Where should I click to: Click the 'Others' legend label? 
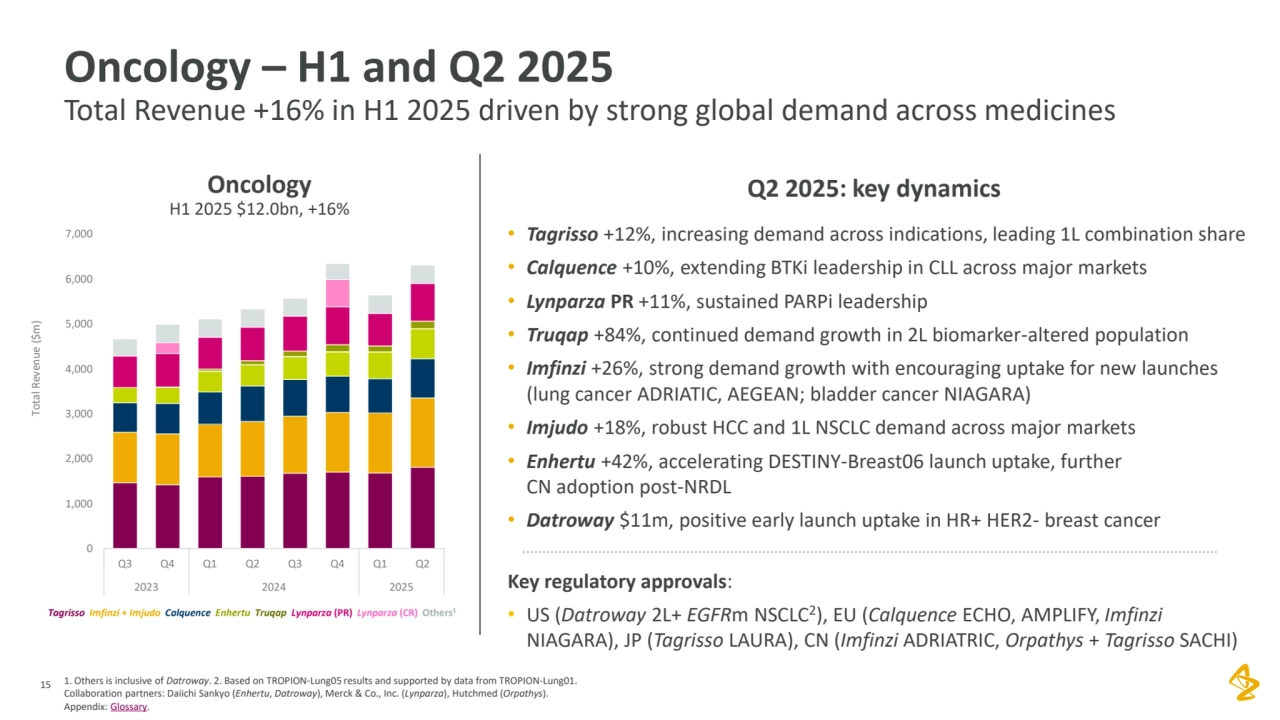coord(440,613)
